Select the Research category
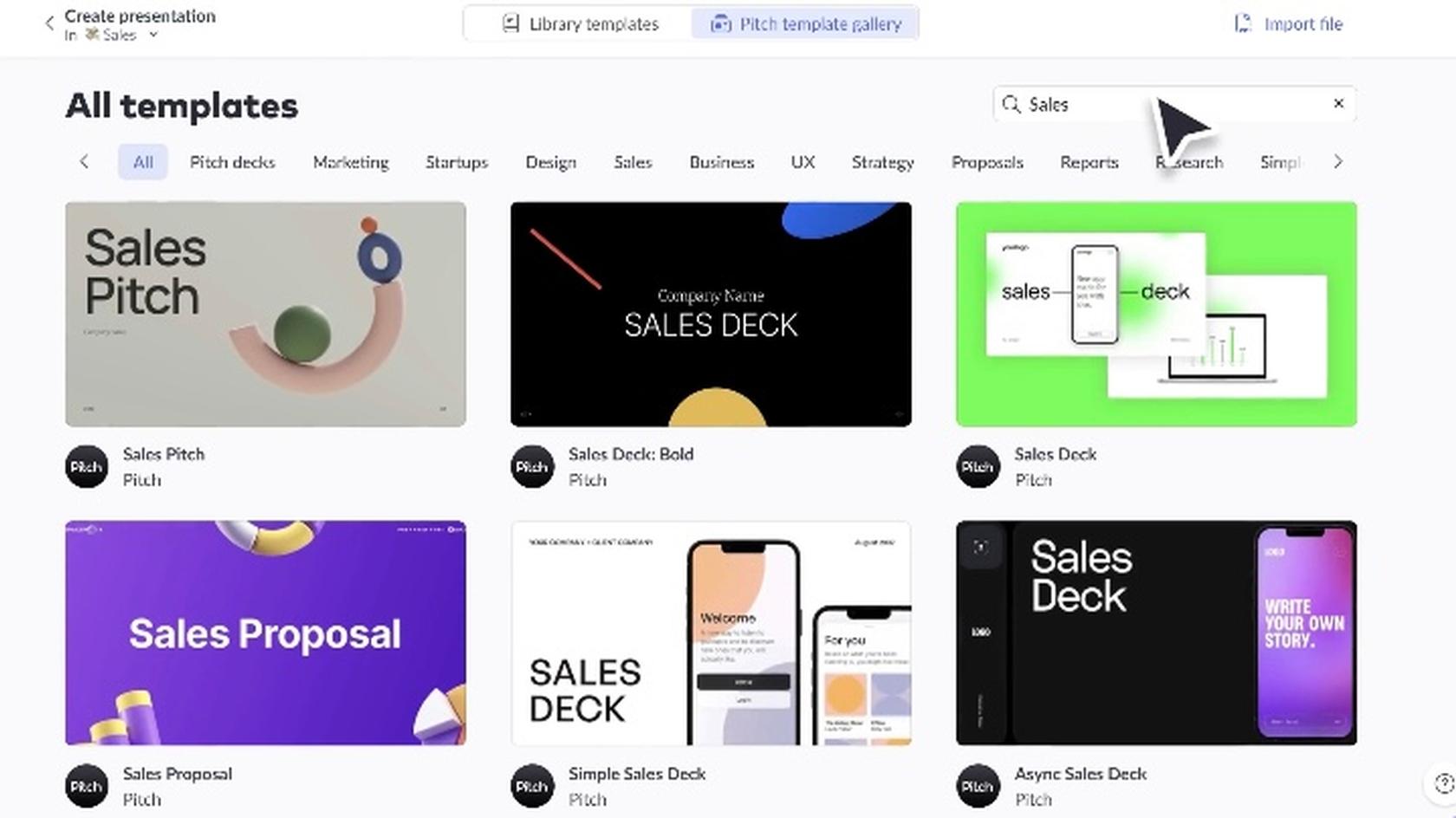Image resolution: width=1456 pixels, height=818 pixels. 1189,162
